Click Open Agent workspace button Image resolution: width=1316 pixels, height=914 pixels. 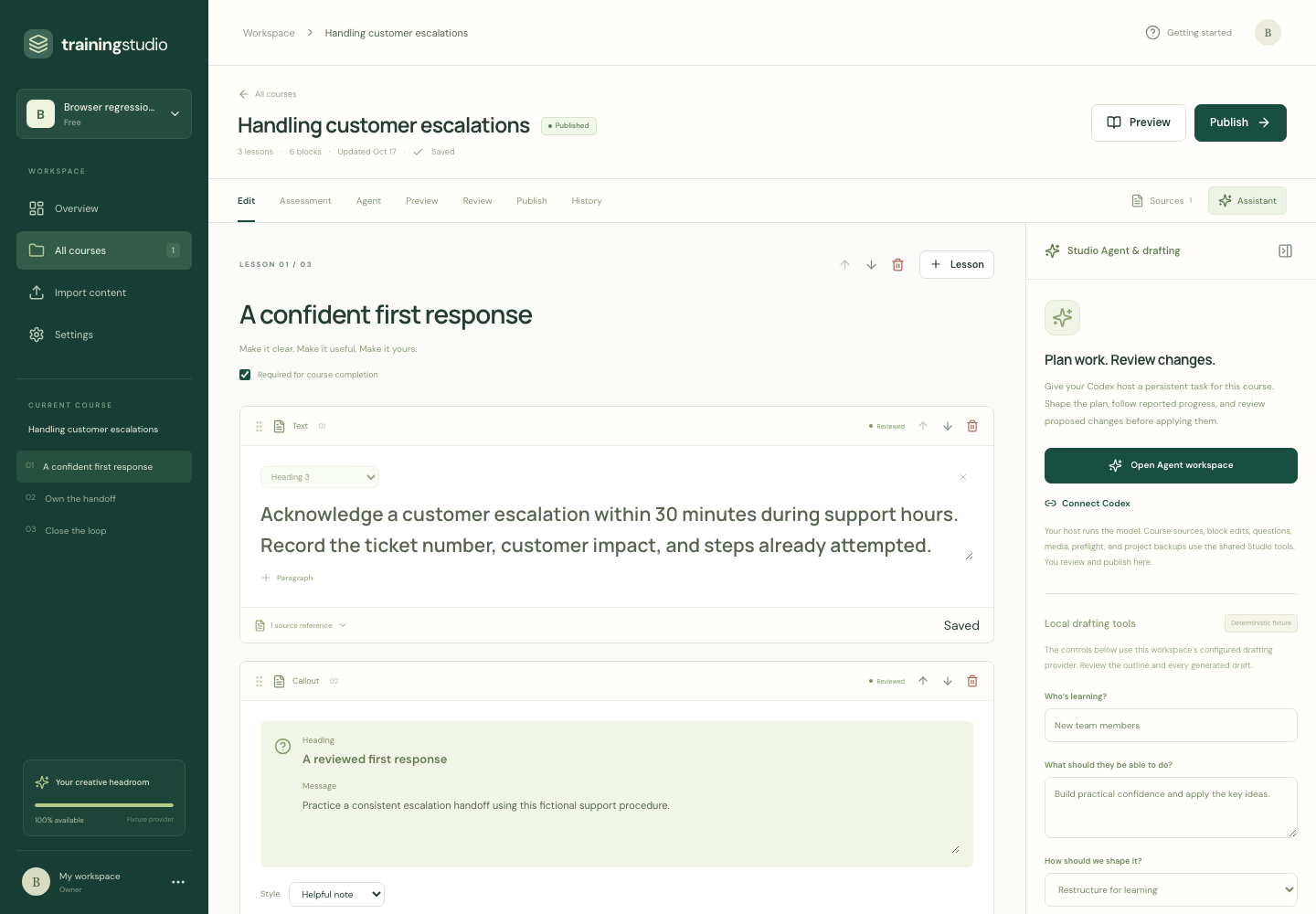tap(1171, 465)
